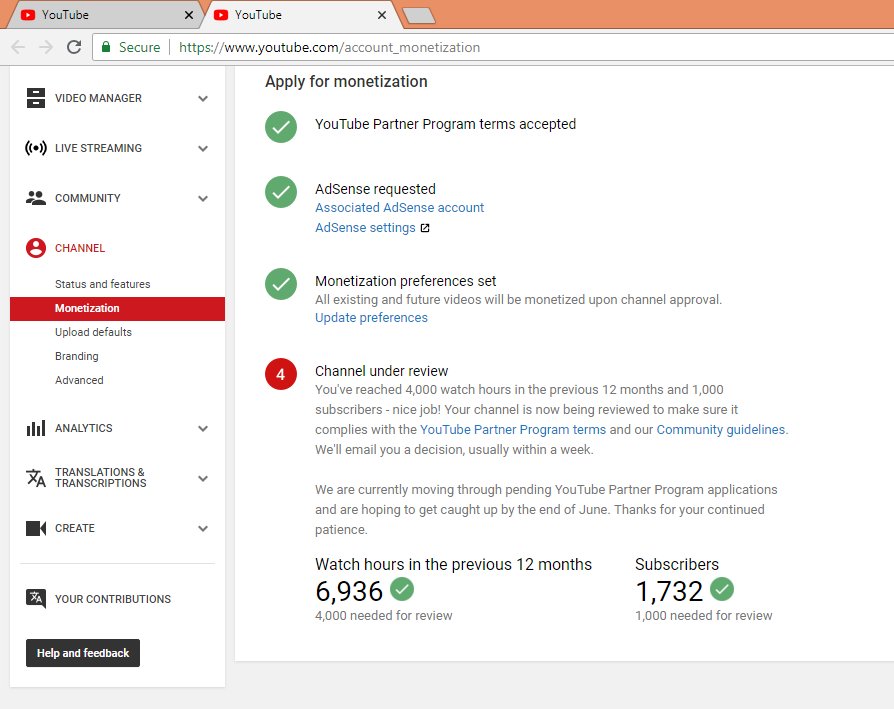Expand the Translations & Transcriptions chevron
The image size is (894, 709).
click(x=202, y=479)
